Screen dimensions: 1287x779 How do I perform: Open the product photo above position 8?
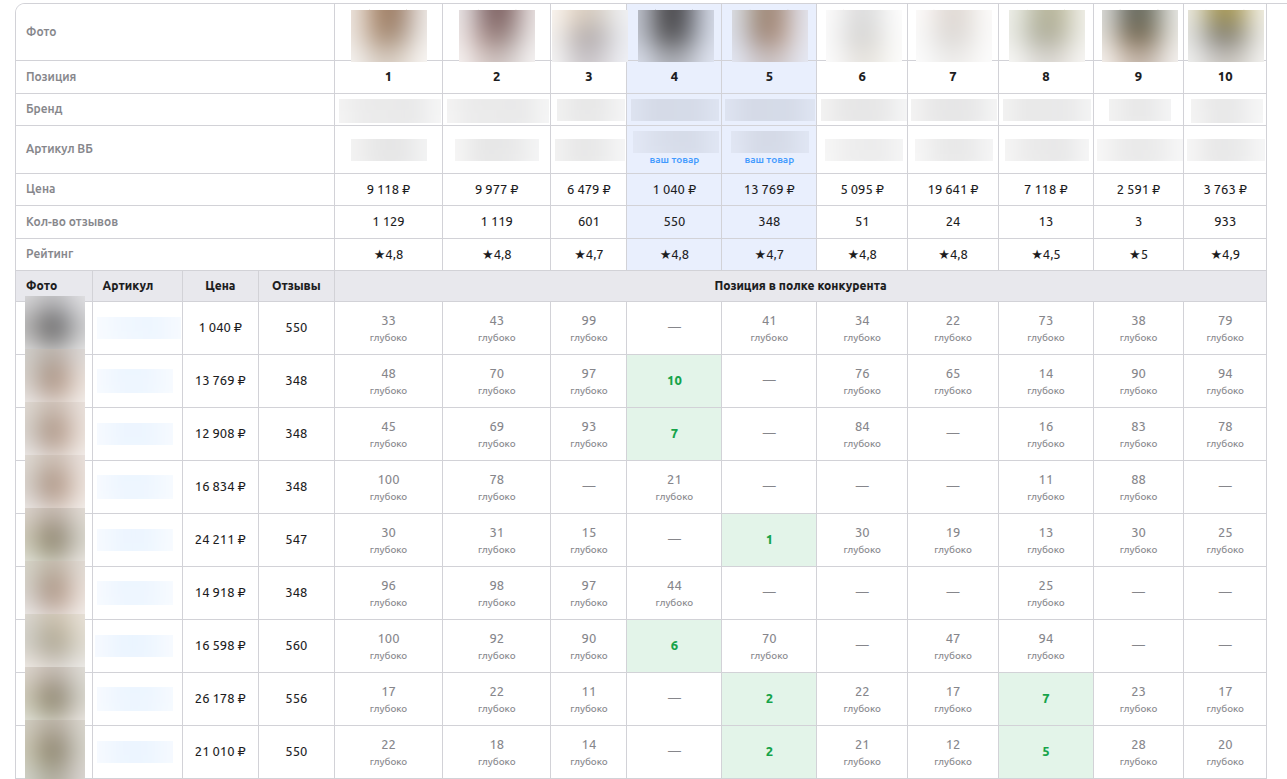[1046, 35]
